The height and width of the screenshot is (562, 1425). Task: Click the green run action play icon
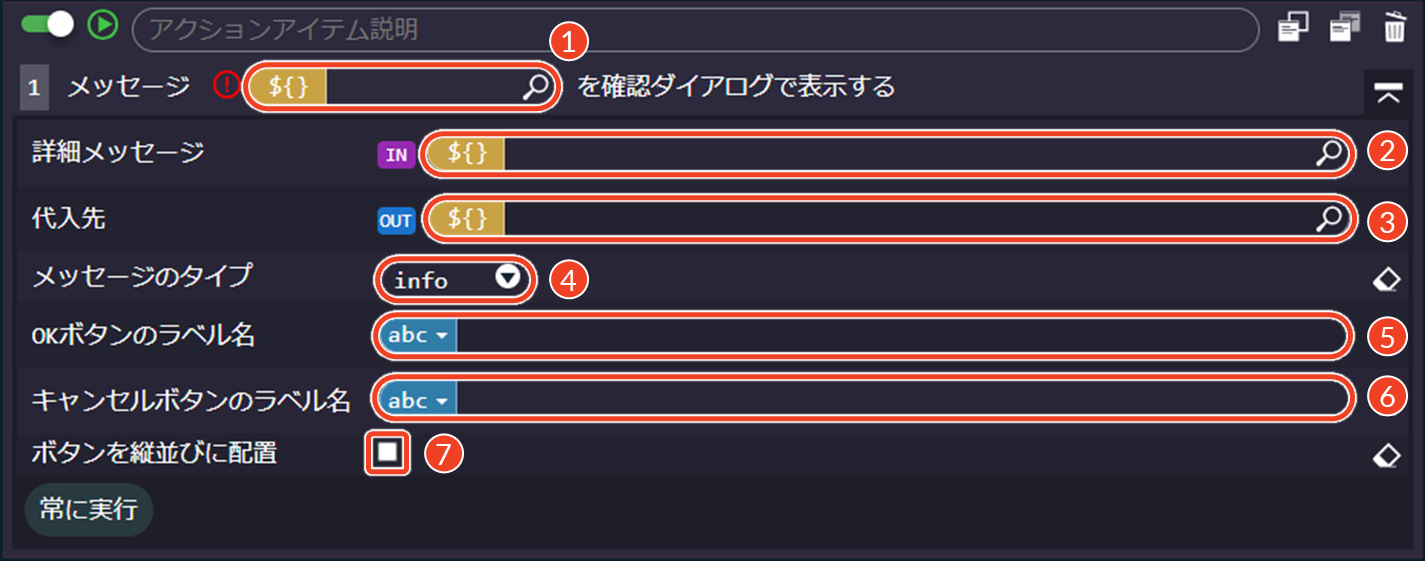pyautogui.click(x=102, y=26)
